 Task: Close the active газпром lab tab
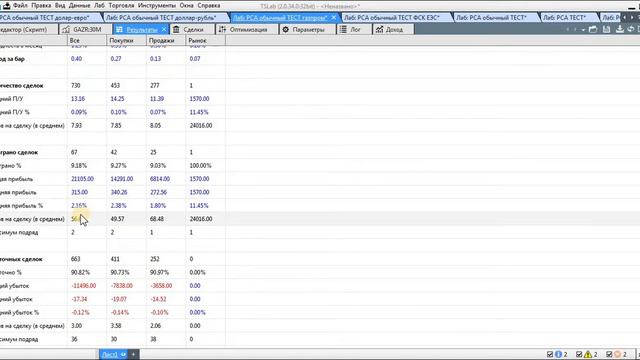point(333,18)
